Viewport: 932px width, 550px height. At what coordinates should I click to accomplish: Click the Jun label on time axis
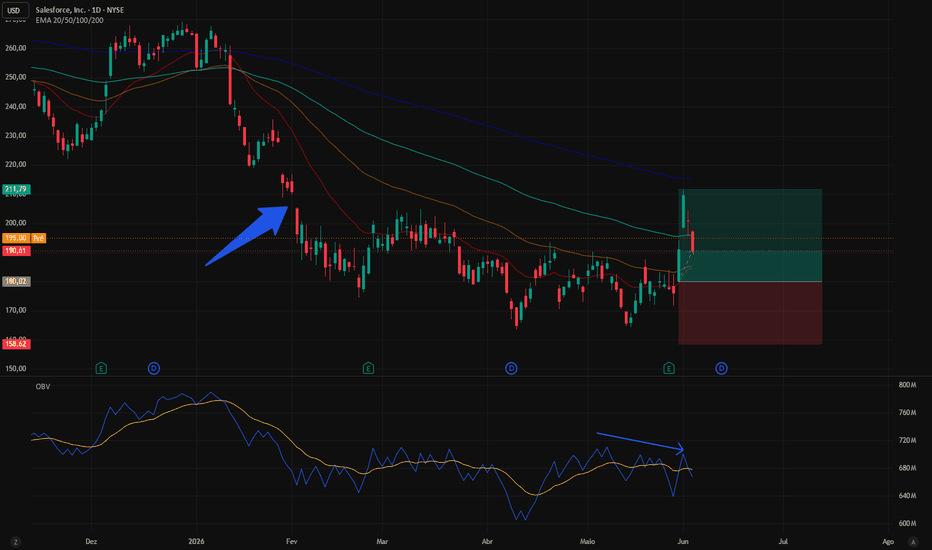(x=683, y=541)
